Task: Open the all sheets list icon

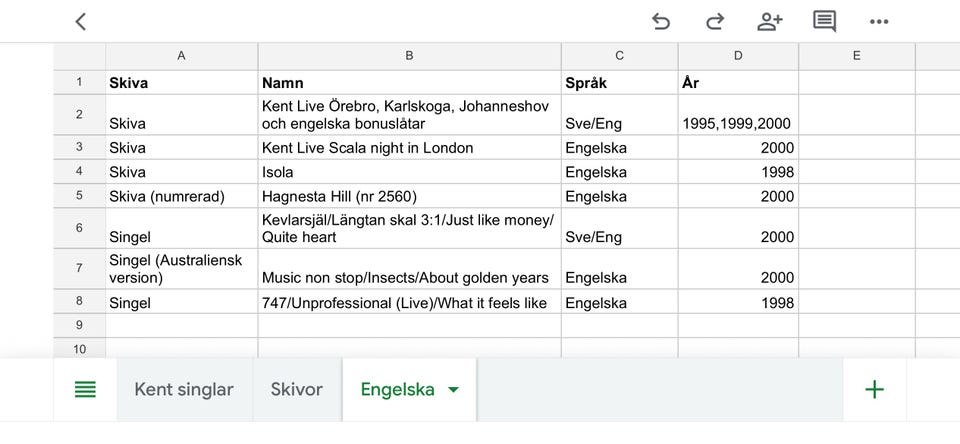Action: tap(86, 390)
